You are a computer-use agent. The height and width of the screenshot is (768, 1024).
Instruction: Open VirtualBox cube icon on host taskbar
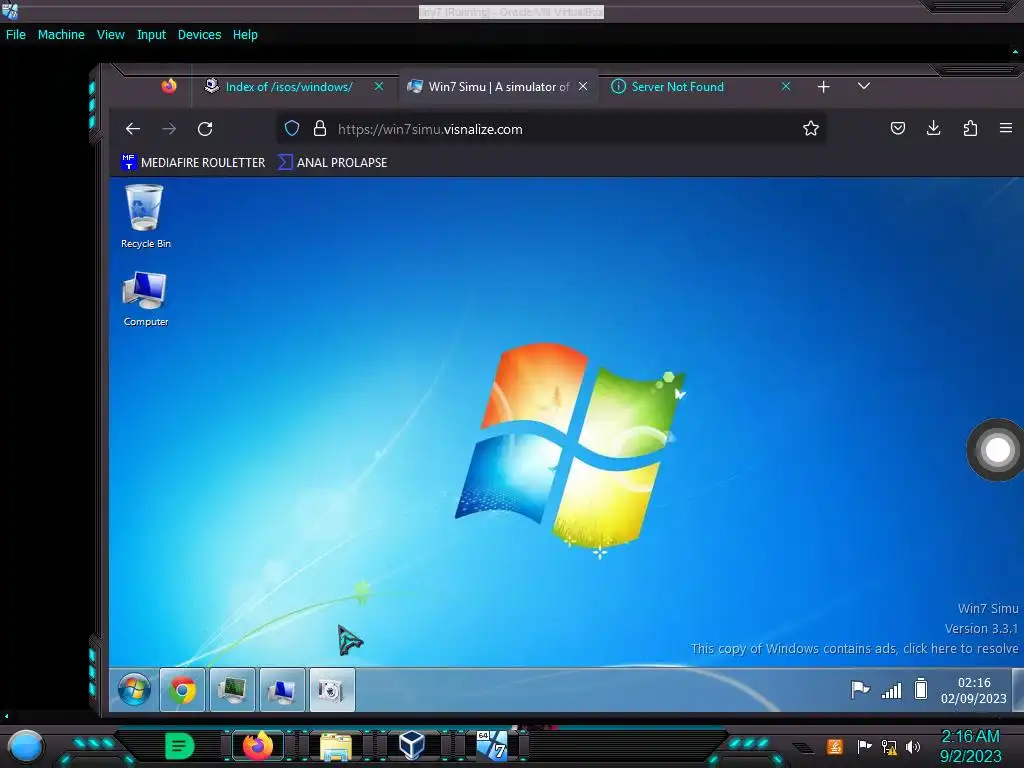(x=412, y=746)
